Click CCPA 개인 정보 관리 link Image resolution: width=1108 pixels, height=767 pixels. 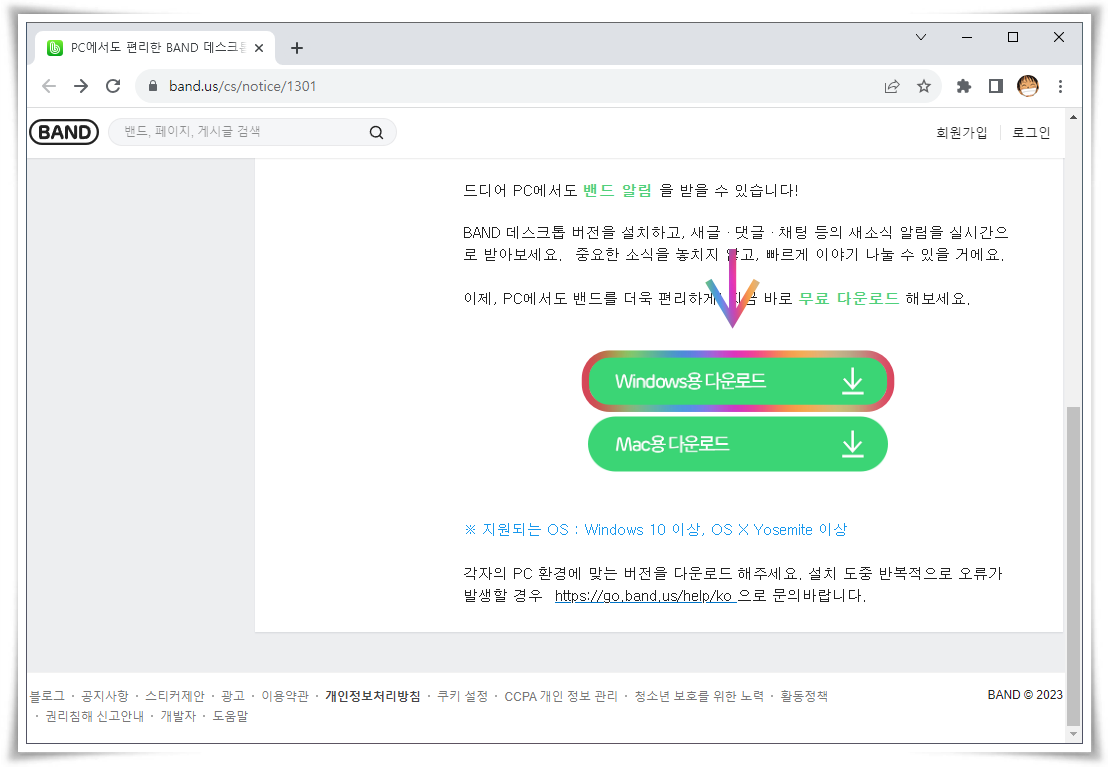(561, 696)
